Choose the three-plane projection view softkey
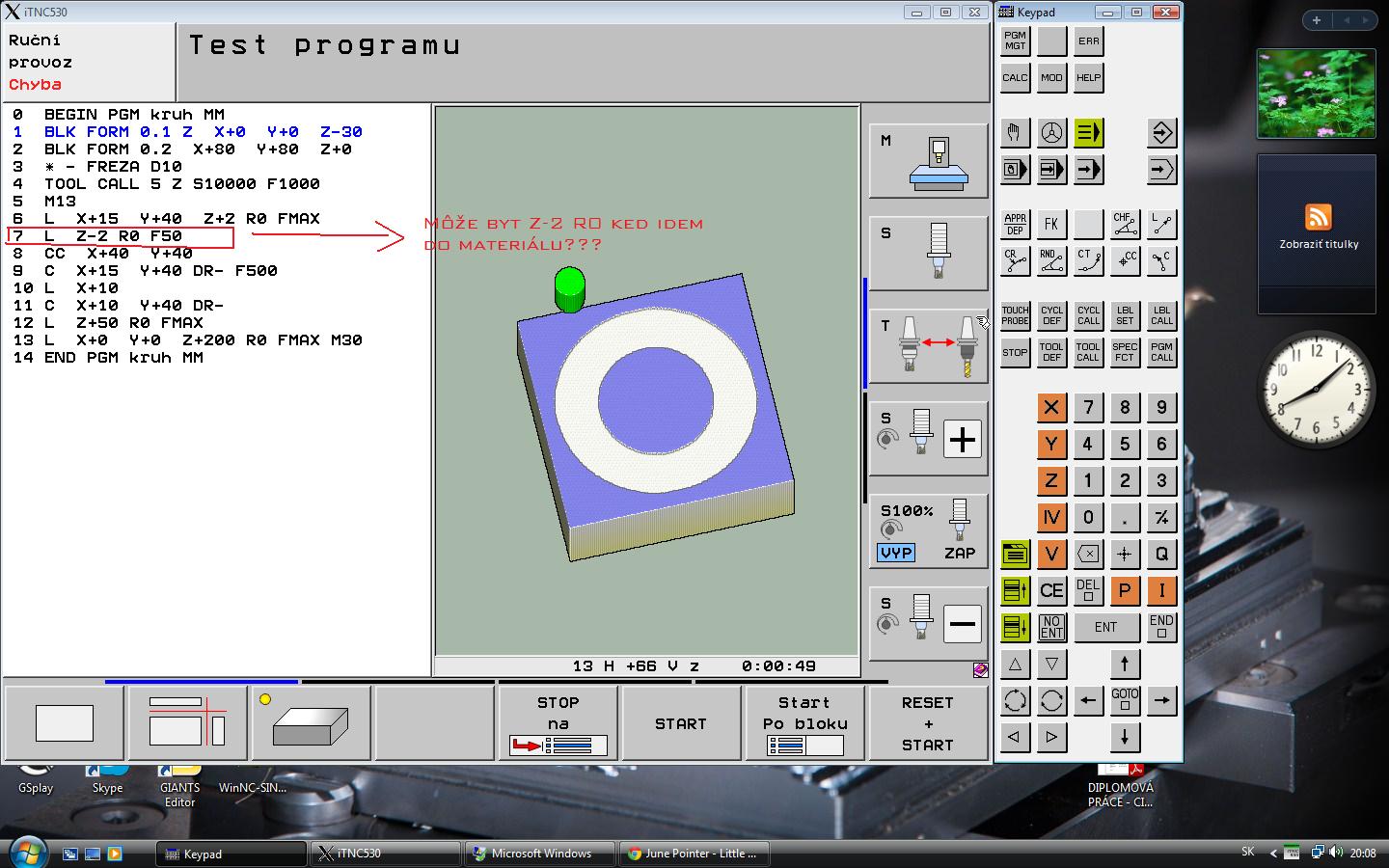 (187, 724)
